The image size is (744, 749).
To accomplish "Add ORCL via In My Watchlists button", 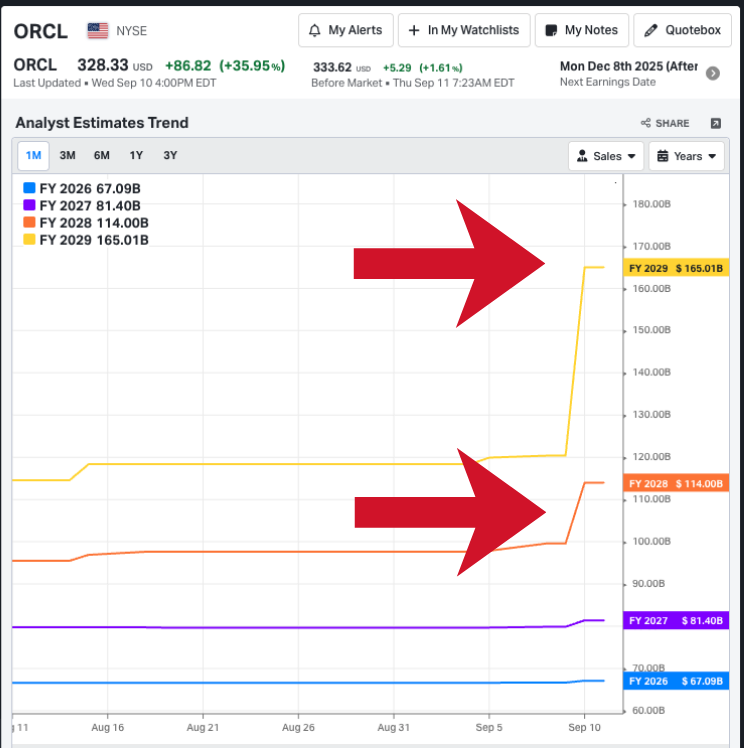I will click(x=464, y=30).
